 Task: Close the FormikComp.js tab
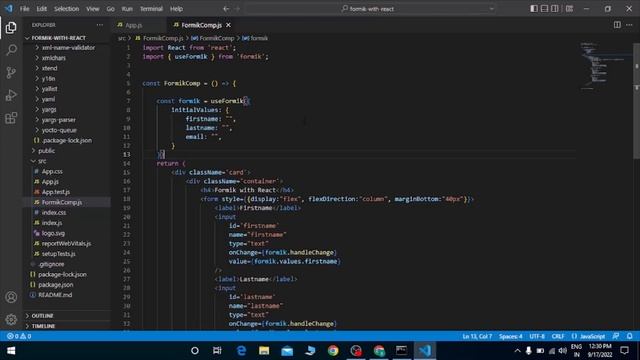(x=229, y=25)
